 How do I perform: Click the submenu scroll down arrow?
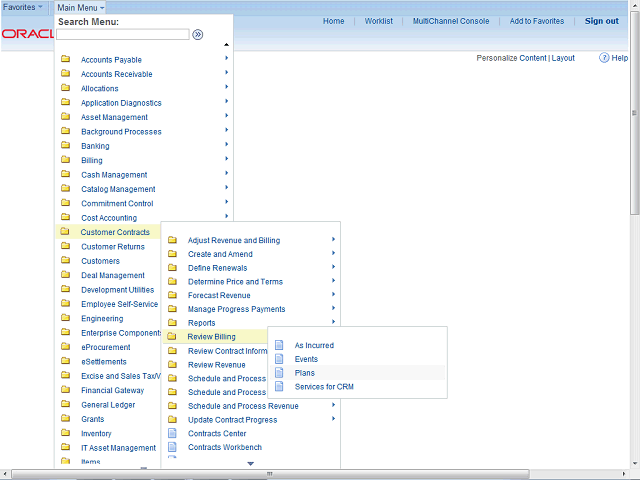[x=251, y=464]
